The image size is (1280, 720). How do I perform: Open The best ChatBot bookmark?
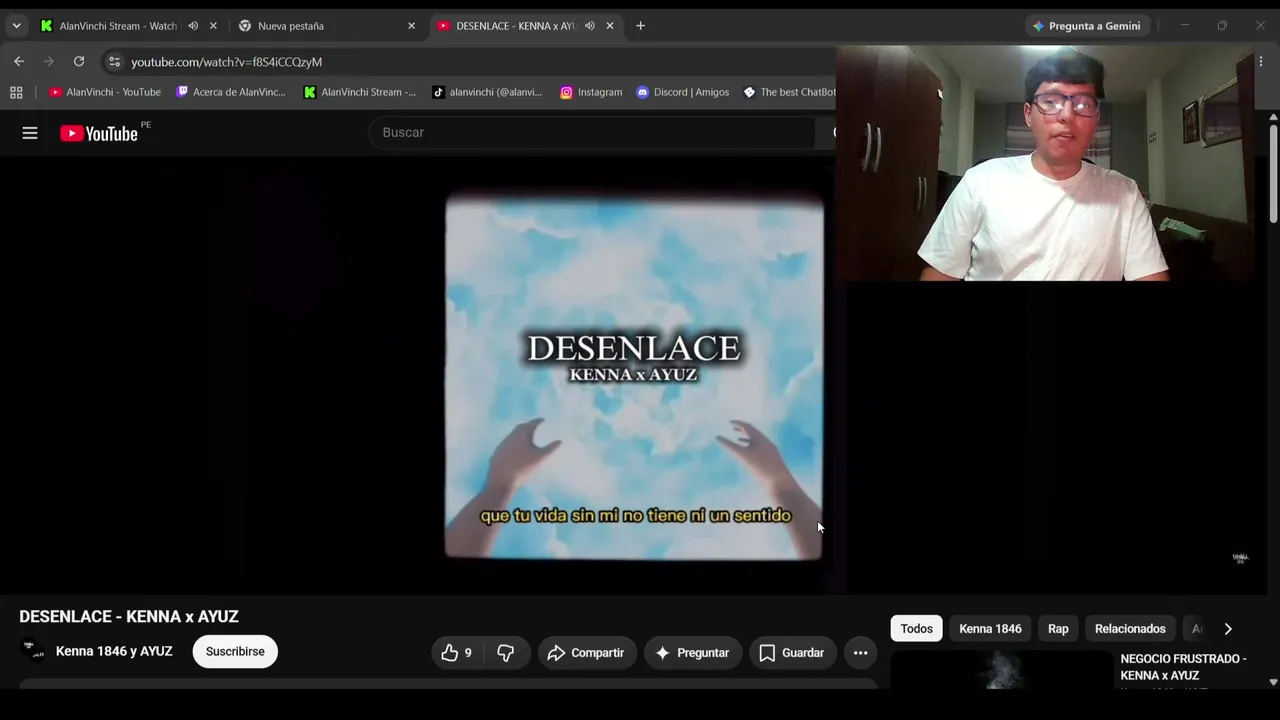pos(789,92)
